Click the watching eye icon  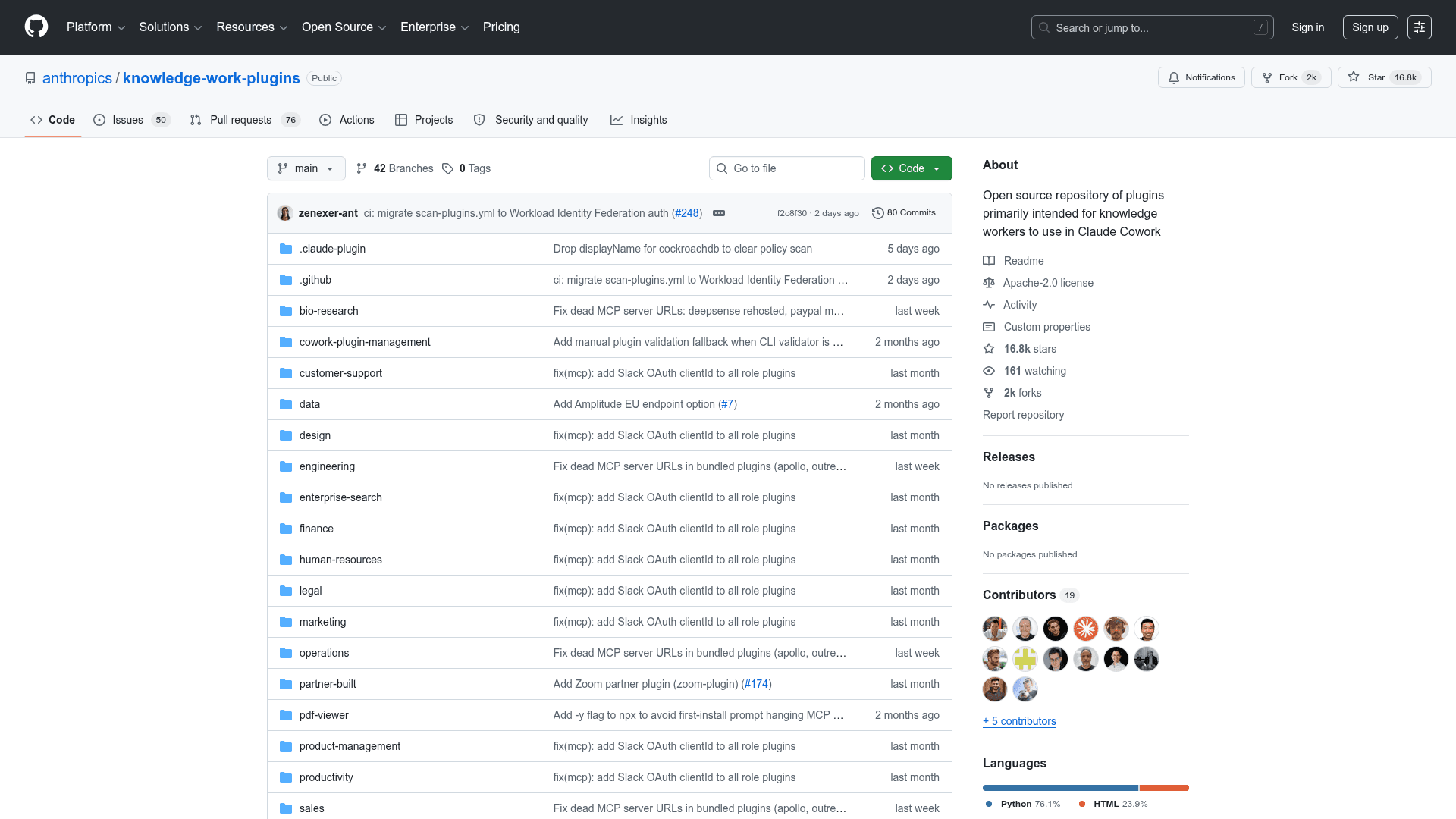989,371
